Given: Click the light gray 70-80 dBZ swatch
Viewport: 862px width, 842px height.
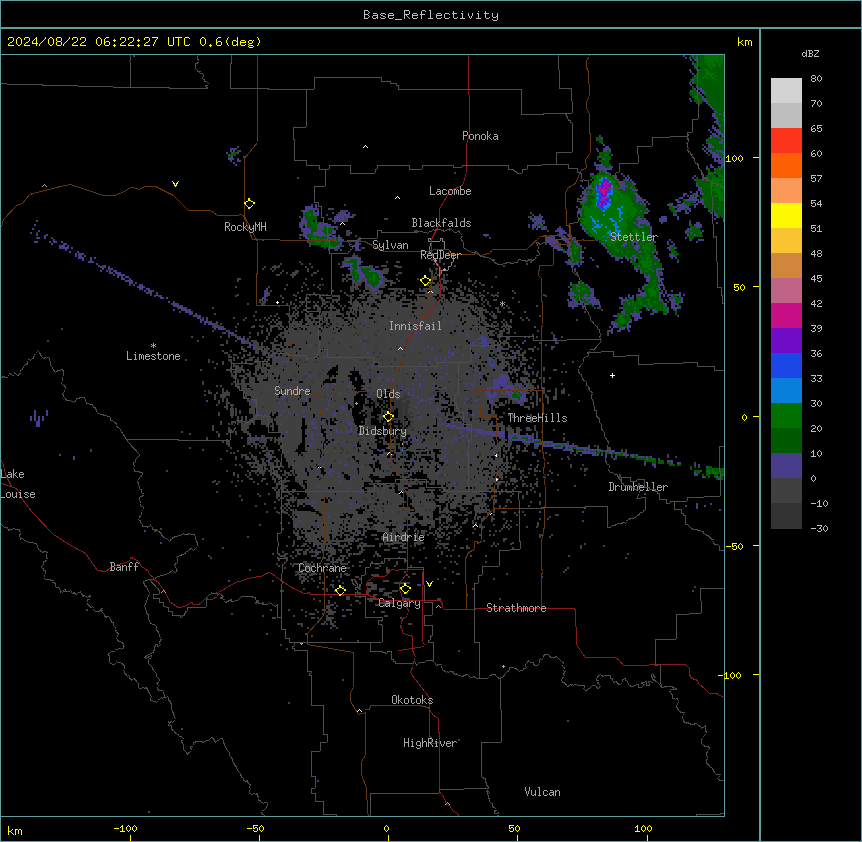Looking at the screenshot, I should [786, 91].
